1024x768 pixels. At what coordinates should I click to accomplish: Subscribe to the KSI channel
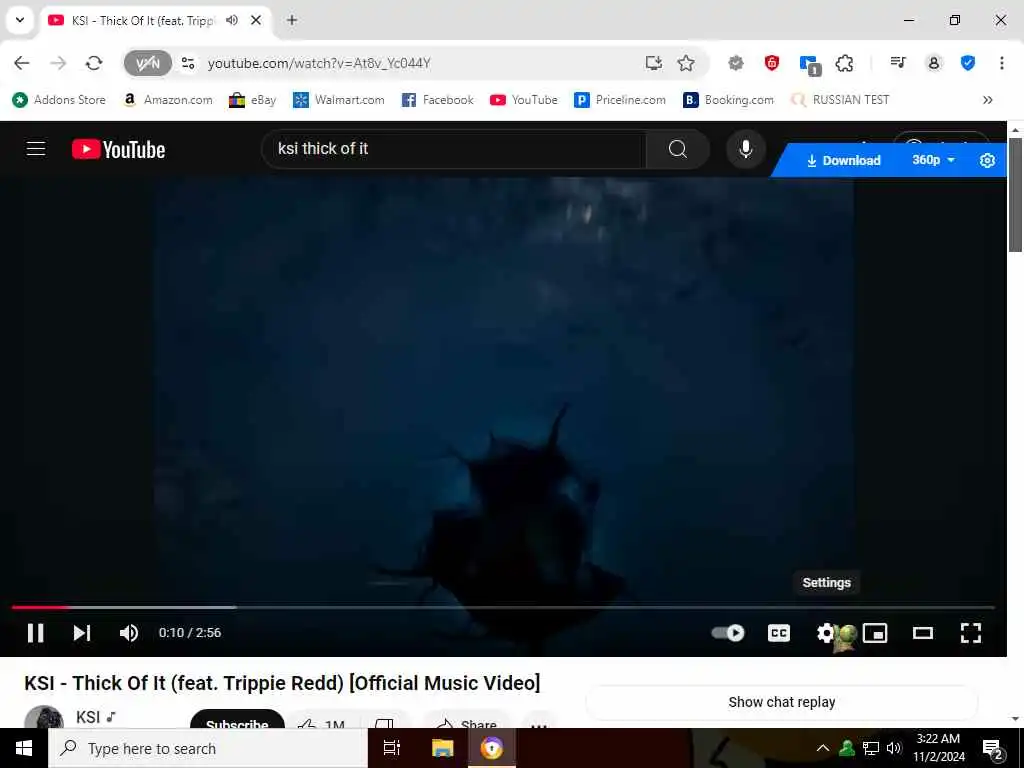click(237, 720)
